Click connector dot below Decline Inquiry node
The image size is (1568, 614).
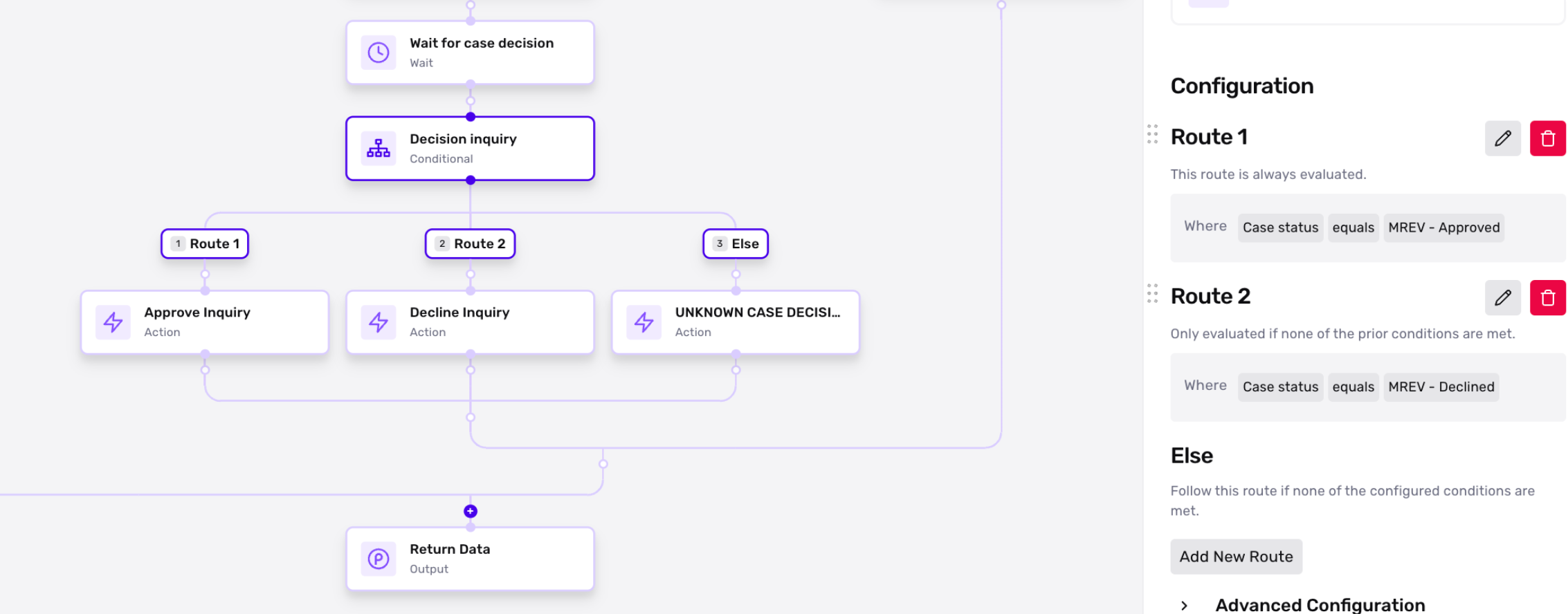coord(471,370)
